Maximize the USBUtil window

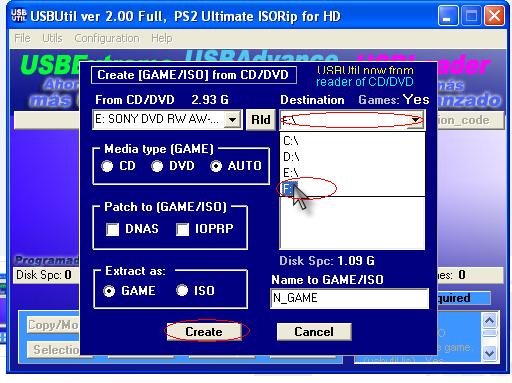click(471, 15)
